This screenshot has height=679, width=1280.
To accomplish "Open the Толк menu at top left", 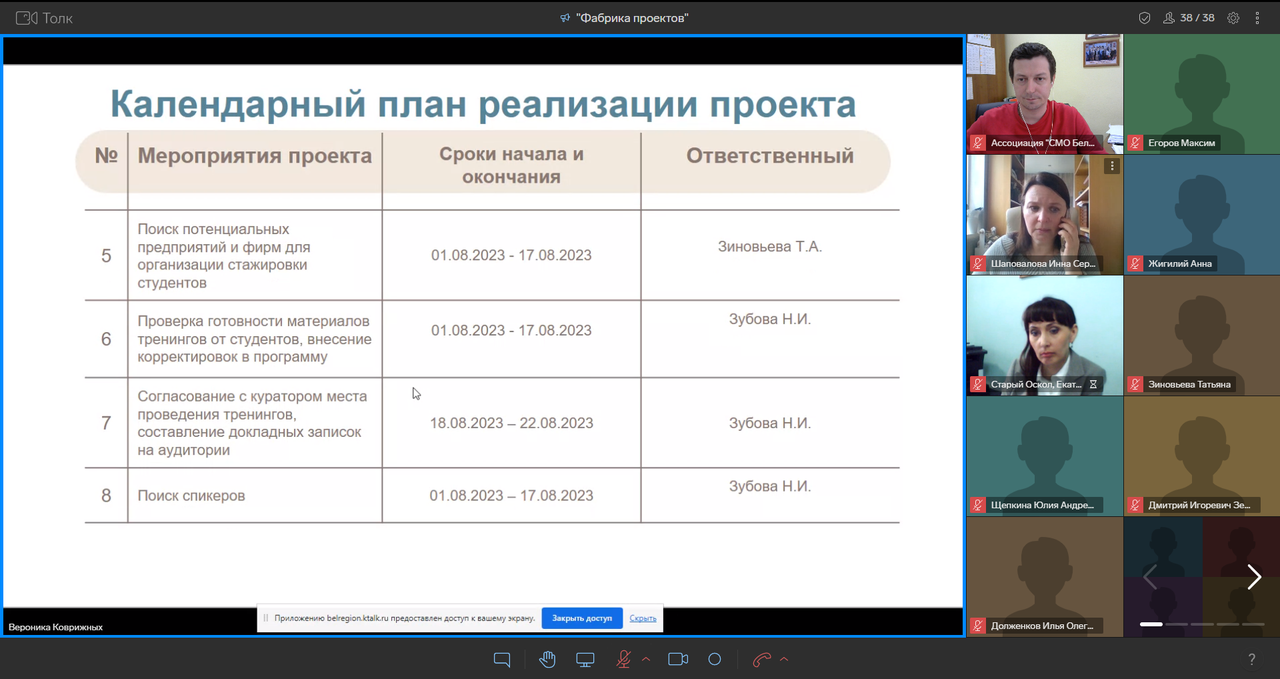I will click(45, 18).
